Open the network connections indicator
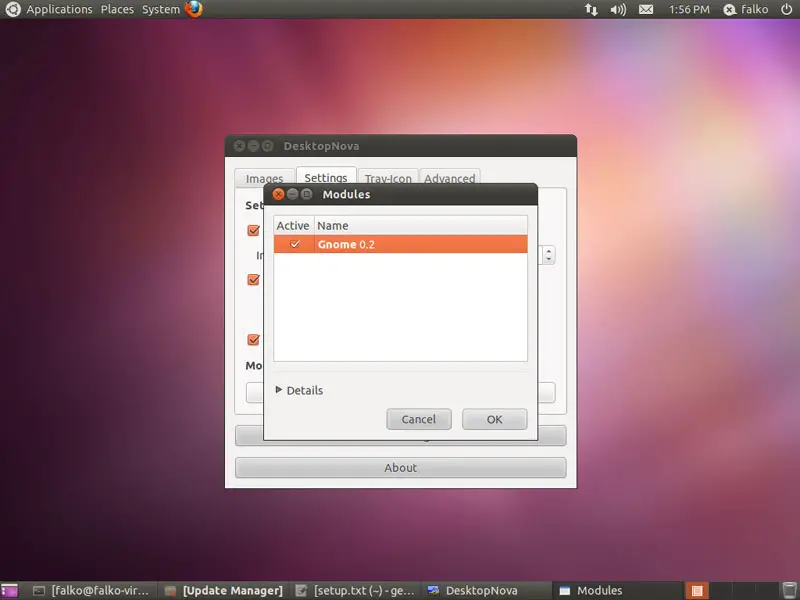The width and height of the screenshot is (800, 600). [591, 9]
